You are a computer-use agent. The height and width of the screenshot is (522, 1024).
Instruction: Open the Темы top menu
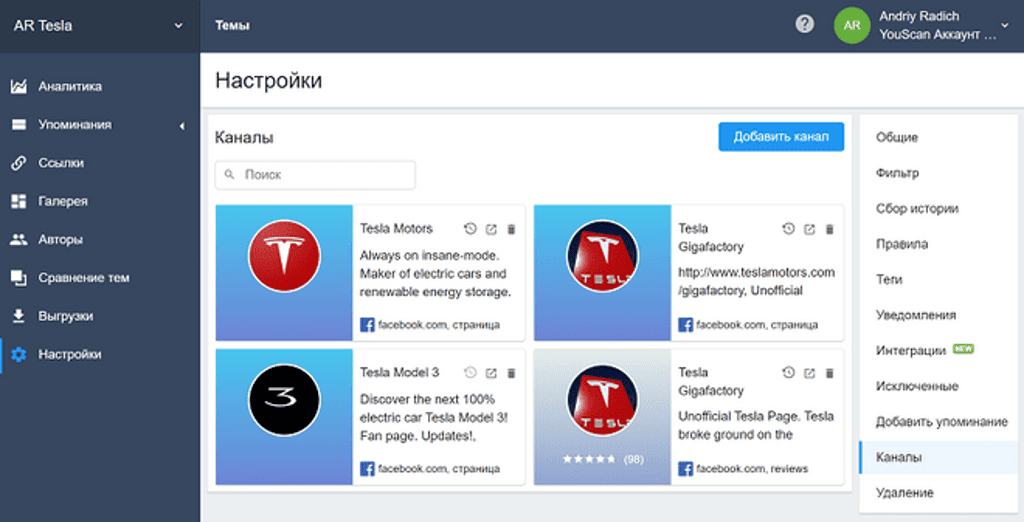pyautogui.click(x=232, y=25)
